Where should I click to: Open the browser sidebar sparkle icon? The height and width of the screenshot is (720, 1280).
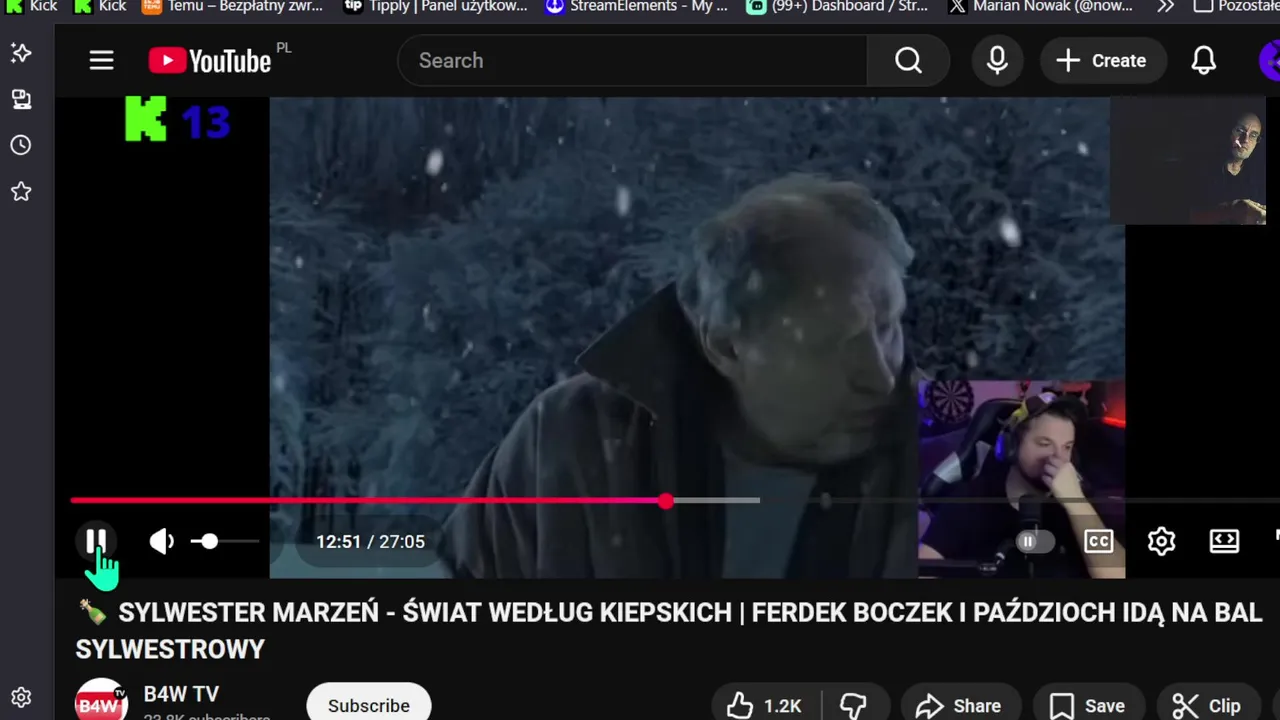coord(21,53)
